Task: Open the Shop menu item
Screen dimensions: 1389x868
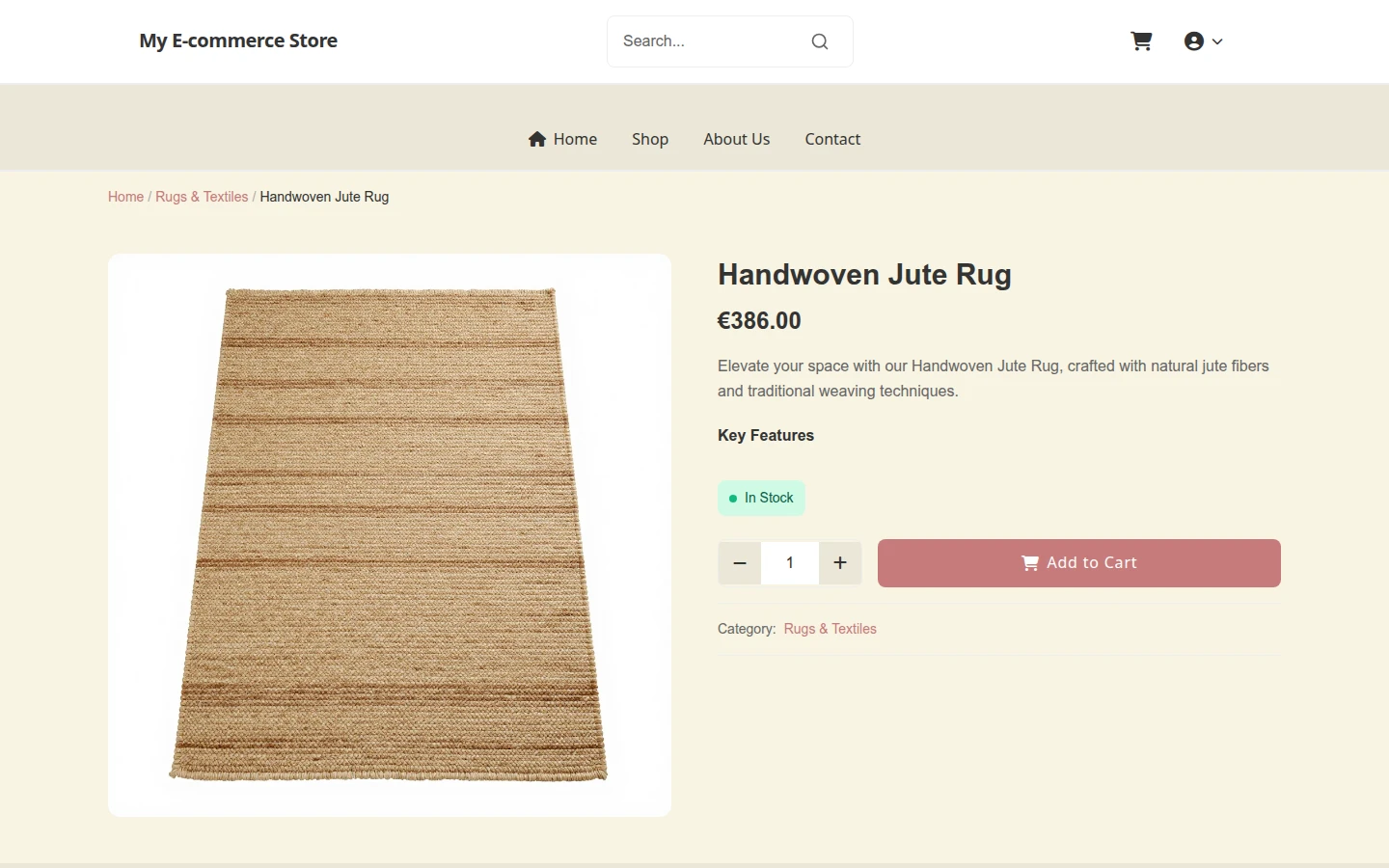Action: (x=650, y=139)
